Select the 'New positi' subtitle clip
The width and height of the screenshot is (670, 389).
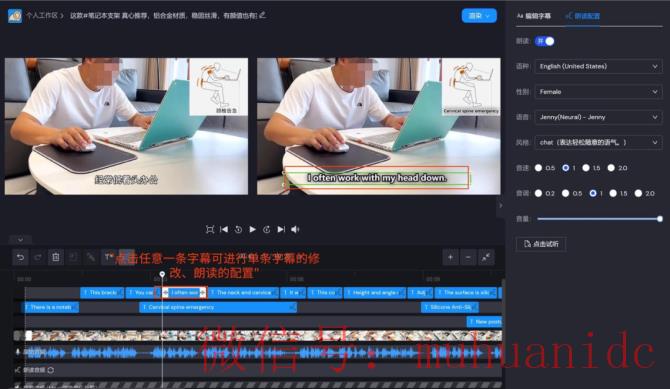pos(484,321)
